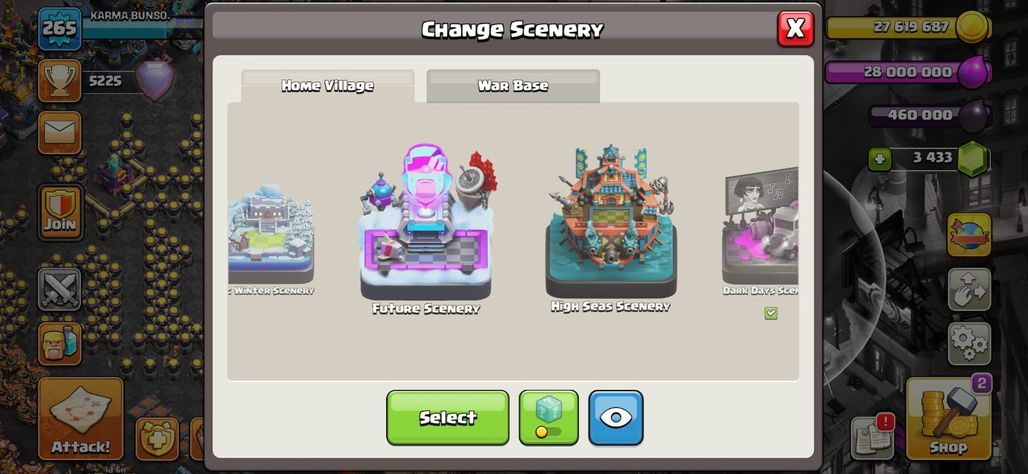Viewport: 1028px width, 474px height.
Task: Tap the Join clan shield icon
Action: coord(60,211)
